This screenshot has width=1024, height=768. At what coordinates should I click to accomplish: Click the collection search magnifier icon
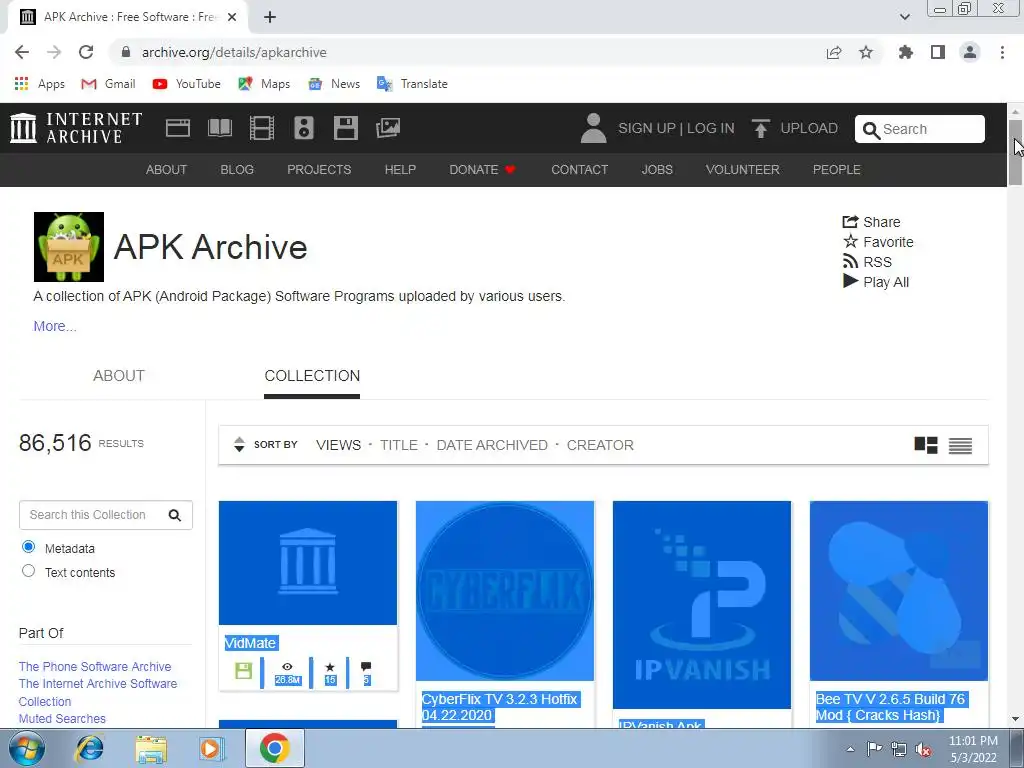[x=174, y=515]
